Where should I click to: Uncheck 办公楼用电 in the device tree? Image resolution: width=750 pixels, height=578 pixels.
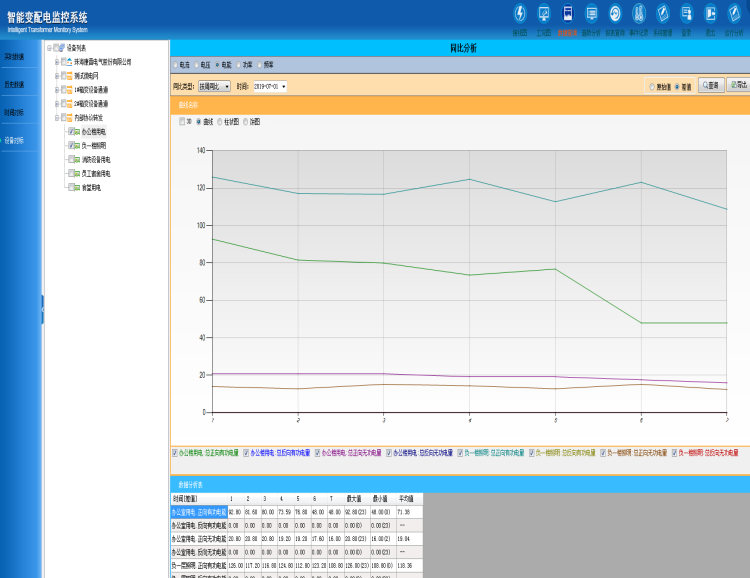pyautogui.click(x=71, y=131)
